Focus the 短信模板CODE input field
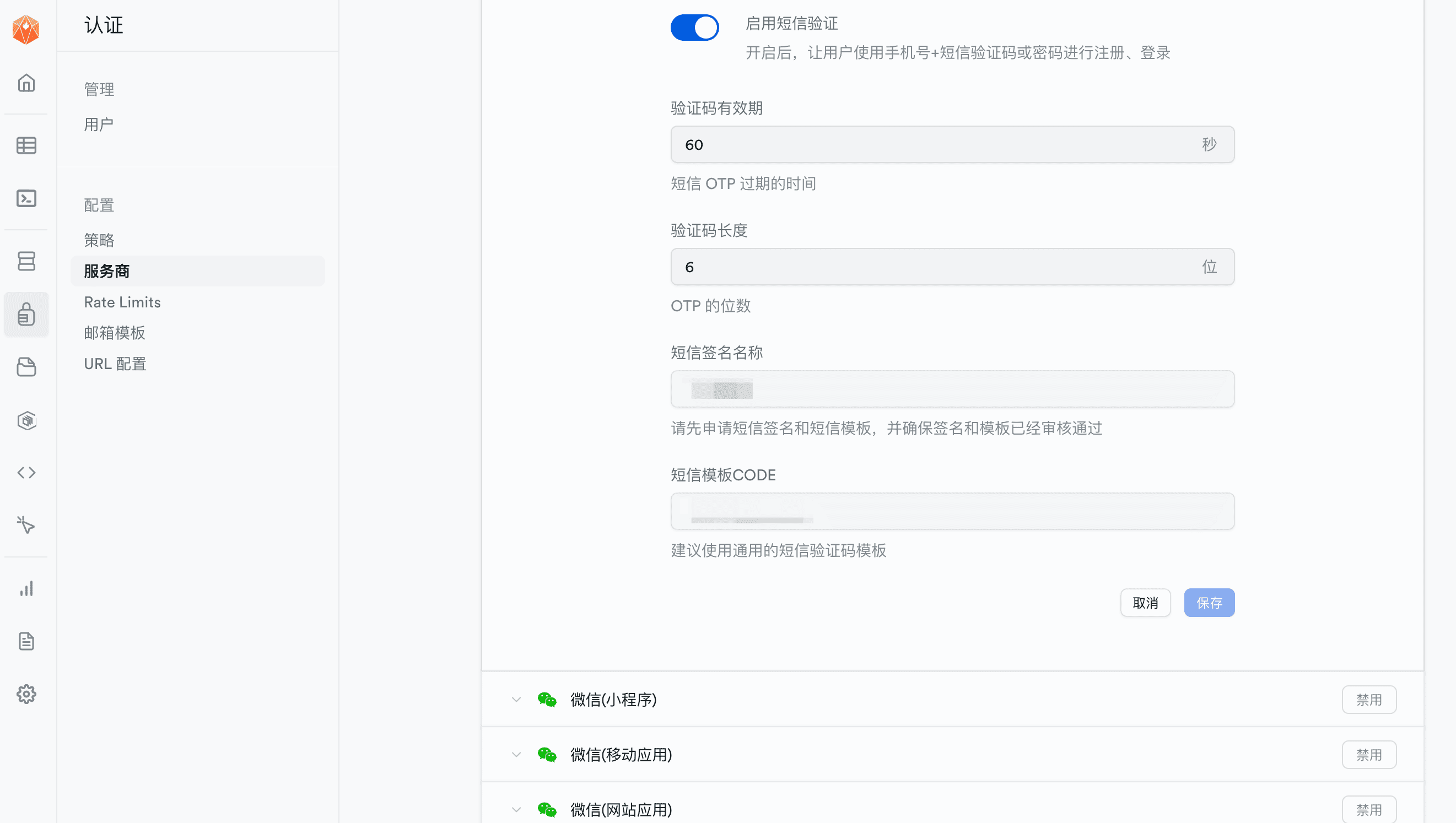Screen dimensions: 1456x823 point(952,511)
